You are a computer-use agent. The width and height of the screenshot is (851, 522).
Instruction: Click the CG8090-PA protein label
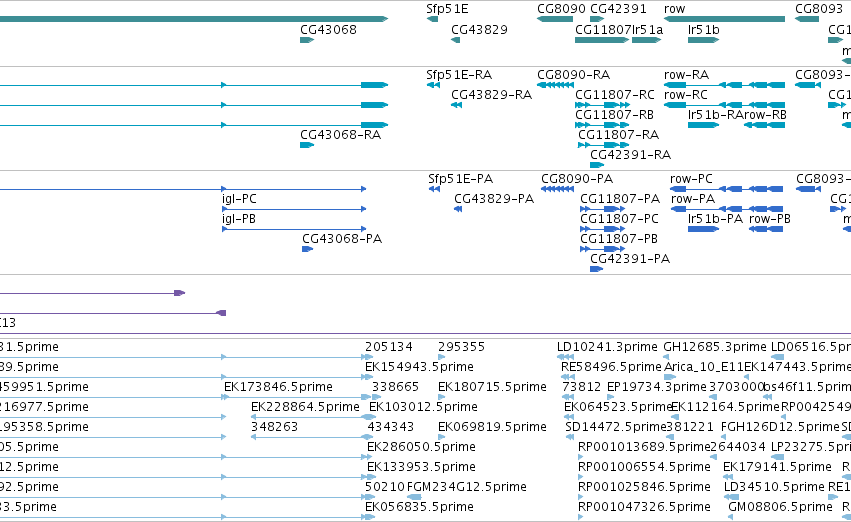(x=577, y=179)
